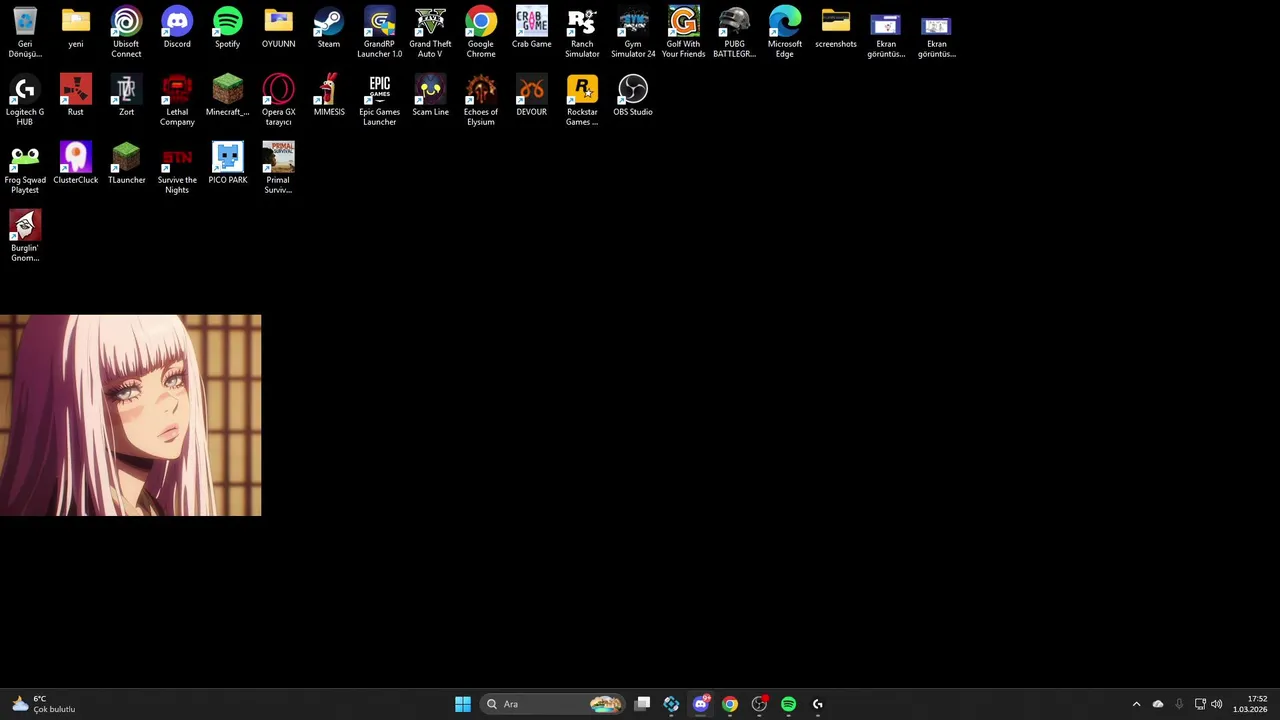Image resolution: width=1280 pixels, height=720 pixels.
Task: Click the DEVOUR game icon
Action: pyautogui.click(x=531, y=96)
